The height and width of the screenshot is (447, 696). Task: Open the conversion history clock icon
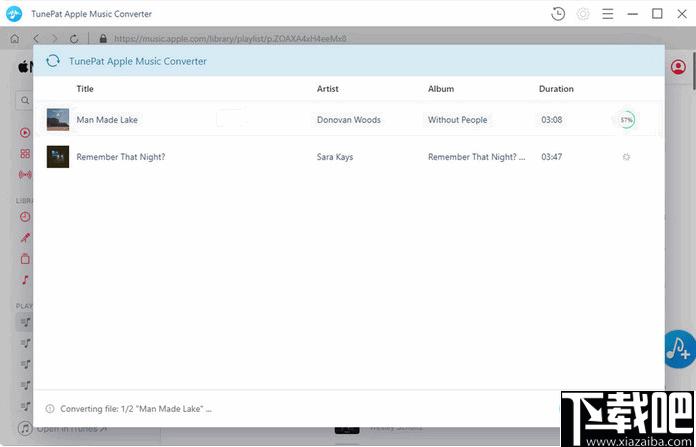[558, 14]
